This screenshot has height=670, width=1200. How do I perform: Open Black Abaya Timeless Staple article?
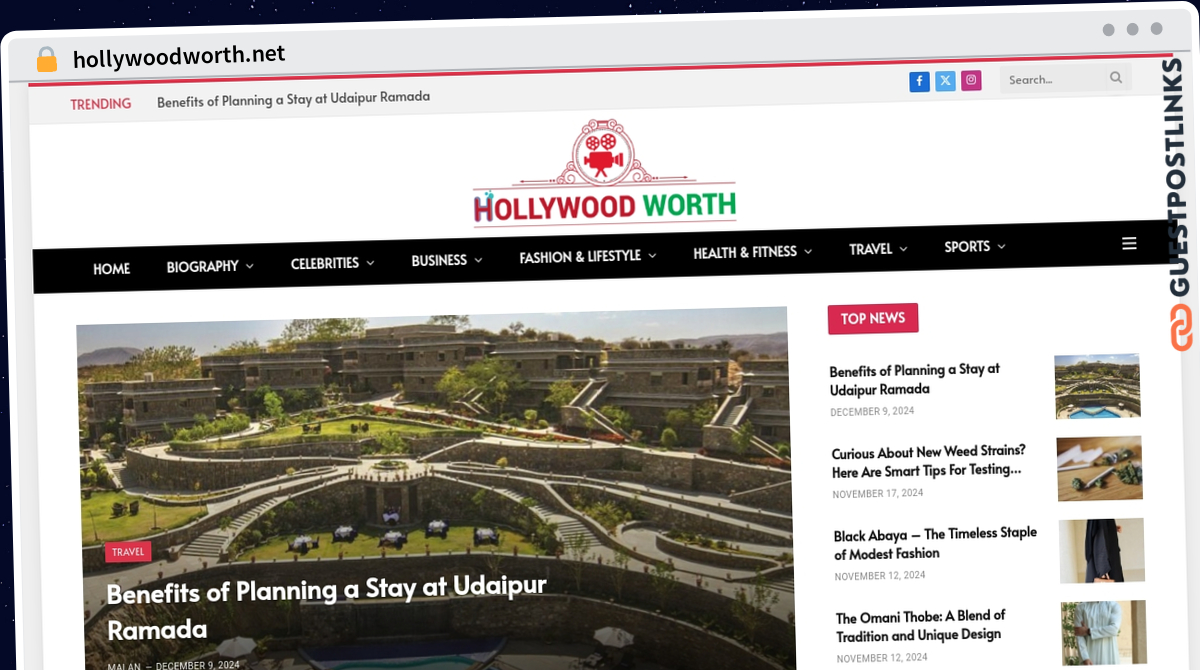935,543
